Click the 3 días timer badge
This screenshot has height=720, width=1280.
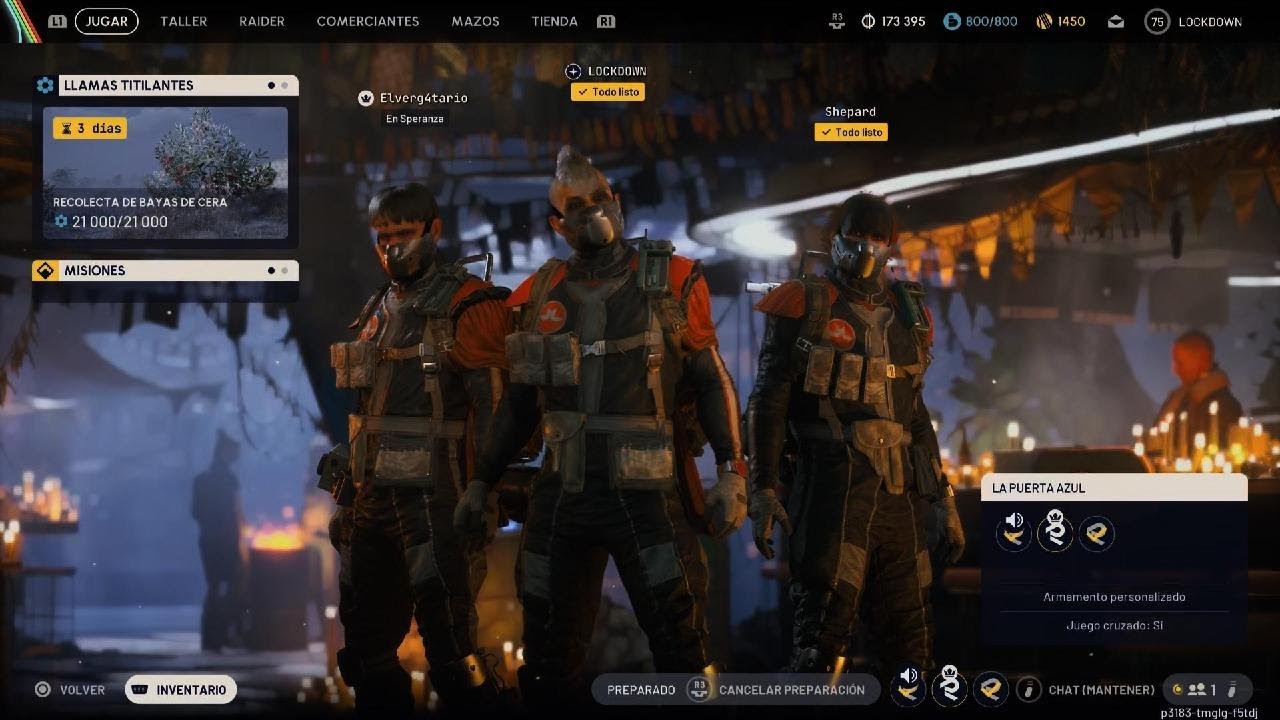(x=90, y=128)
